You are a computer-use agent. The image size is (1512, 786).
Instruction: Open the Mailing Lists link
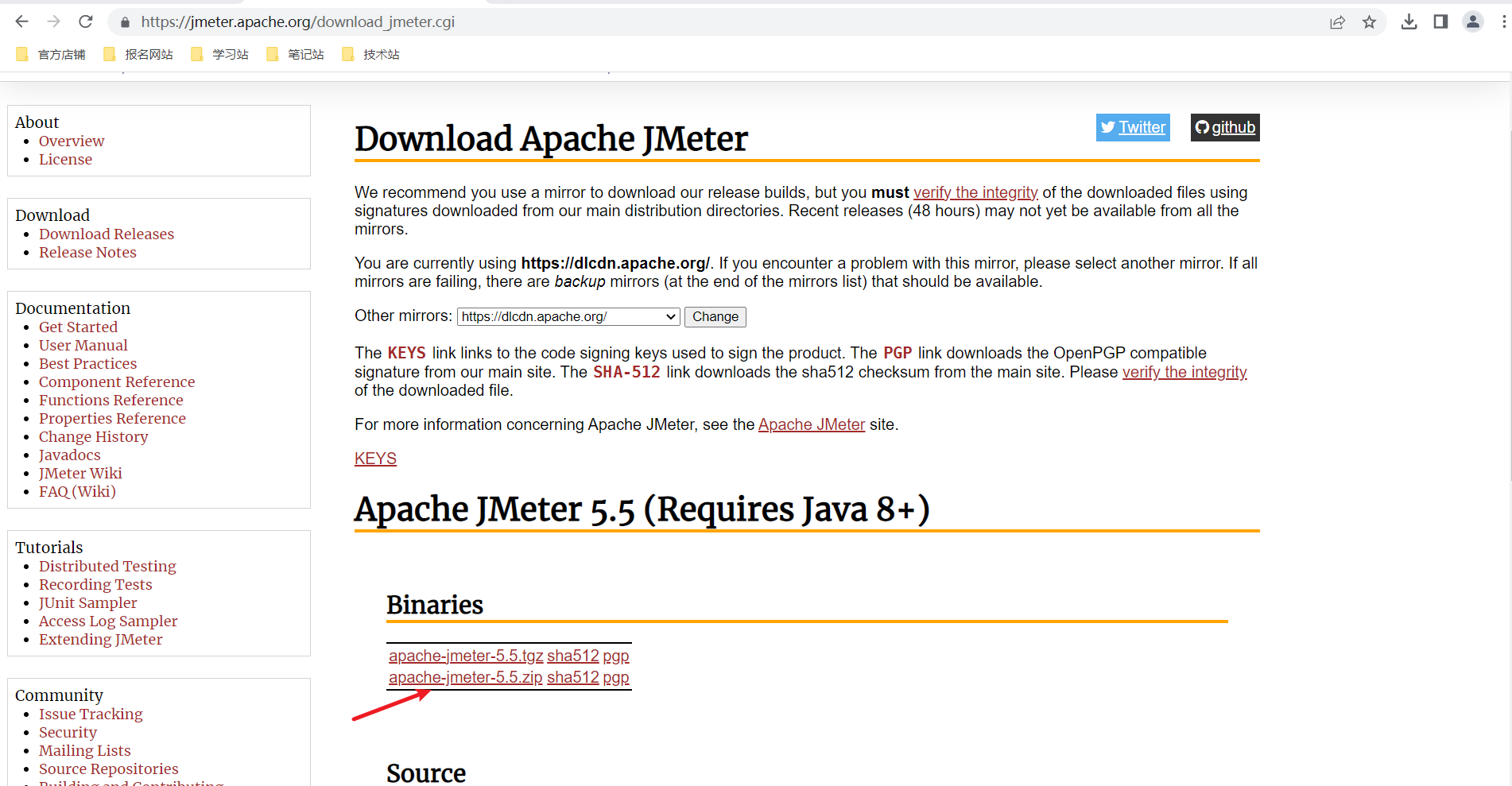pos(84,750)
